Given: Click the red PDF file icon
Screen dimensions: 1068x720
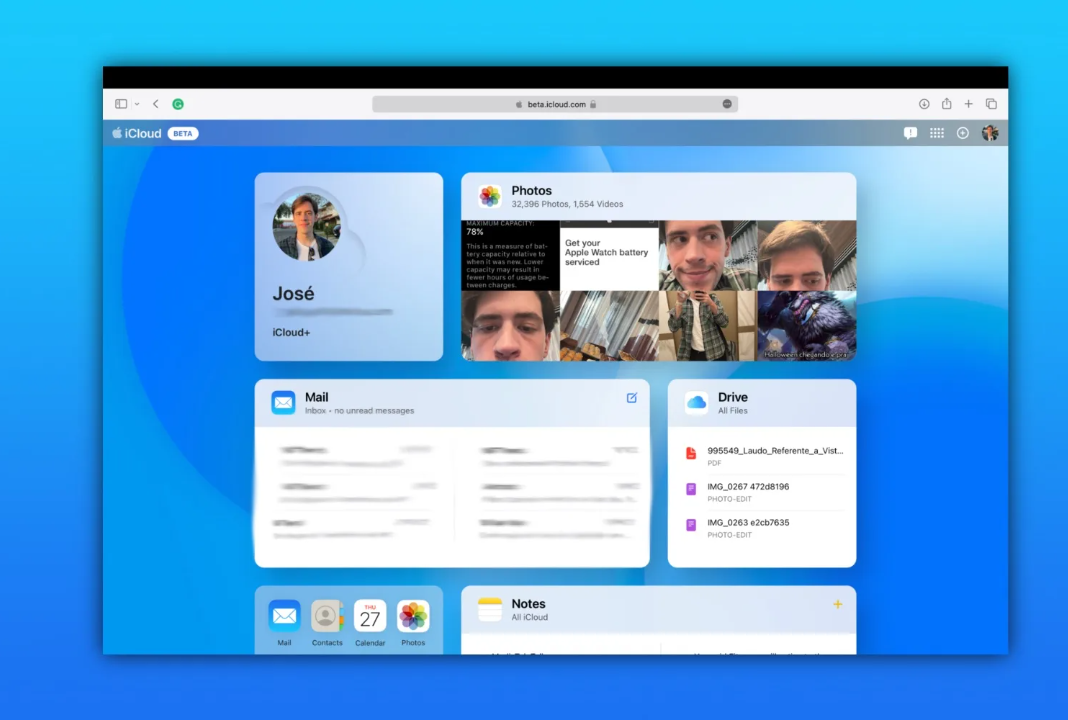Looking at the screenshot, I should click(x=691, y=454).
